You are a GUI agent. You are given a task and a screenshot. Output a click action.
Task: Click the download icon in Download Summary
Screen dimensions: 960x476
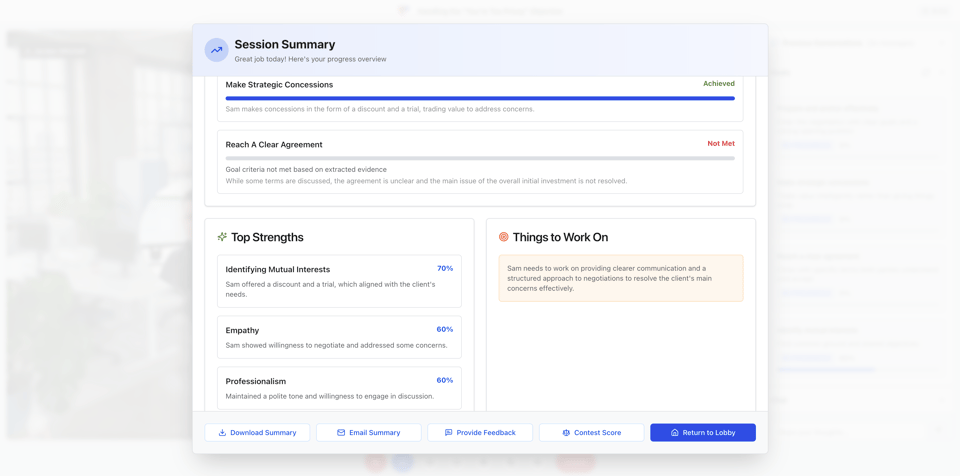(222, 433)
